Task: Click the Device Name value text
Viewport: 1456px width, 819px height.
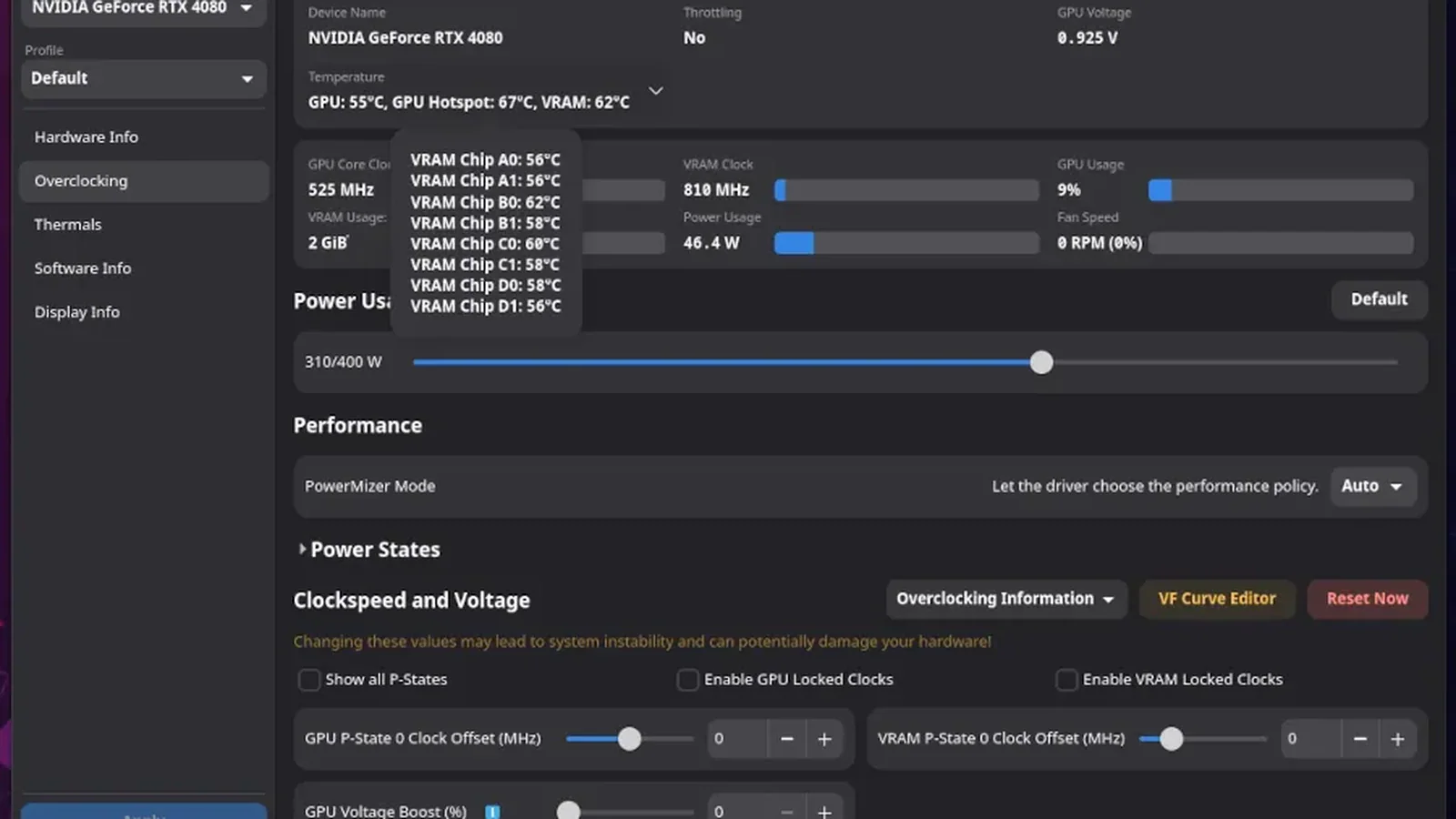Action: (405, 37)
